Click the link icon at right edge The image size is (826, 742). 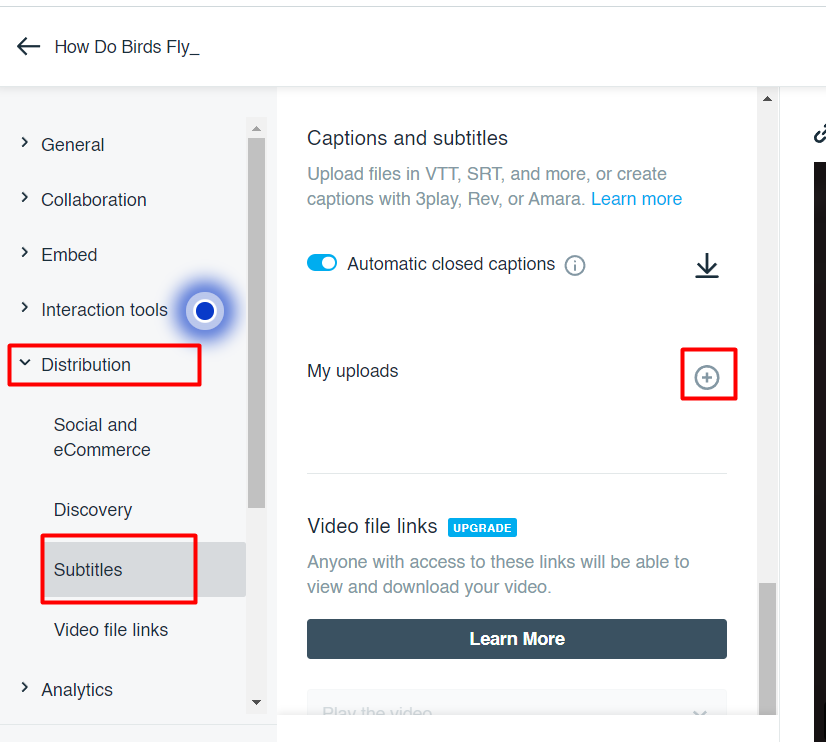[820, 133]
